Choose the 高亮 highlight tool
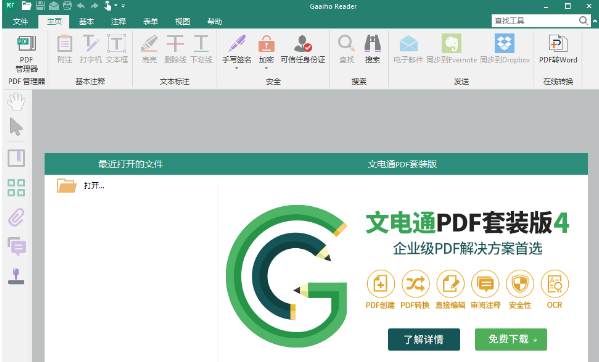 tap(149, 48)
